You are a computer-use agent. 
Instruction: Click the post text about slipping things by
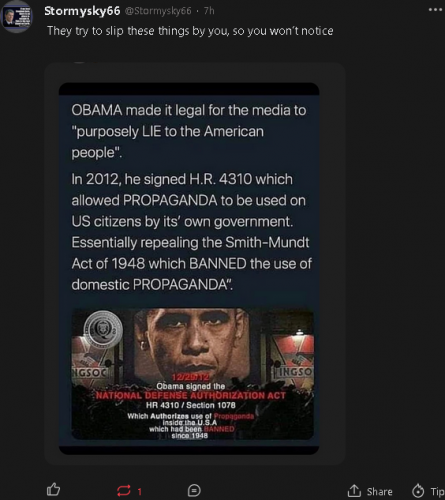pyautogui.click(x=190, y=31)
